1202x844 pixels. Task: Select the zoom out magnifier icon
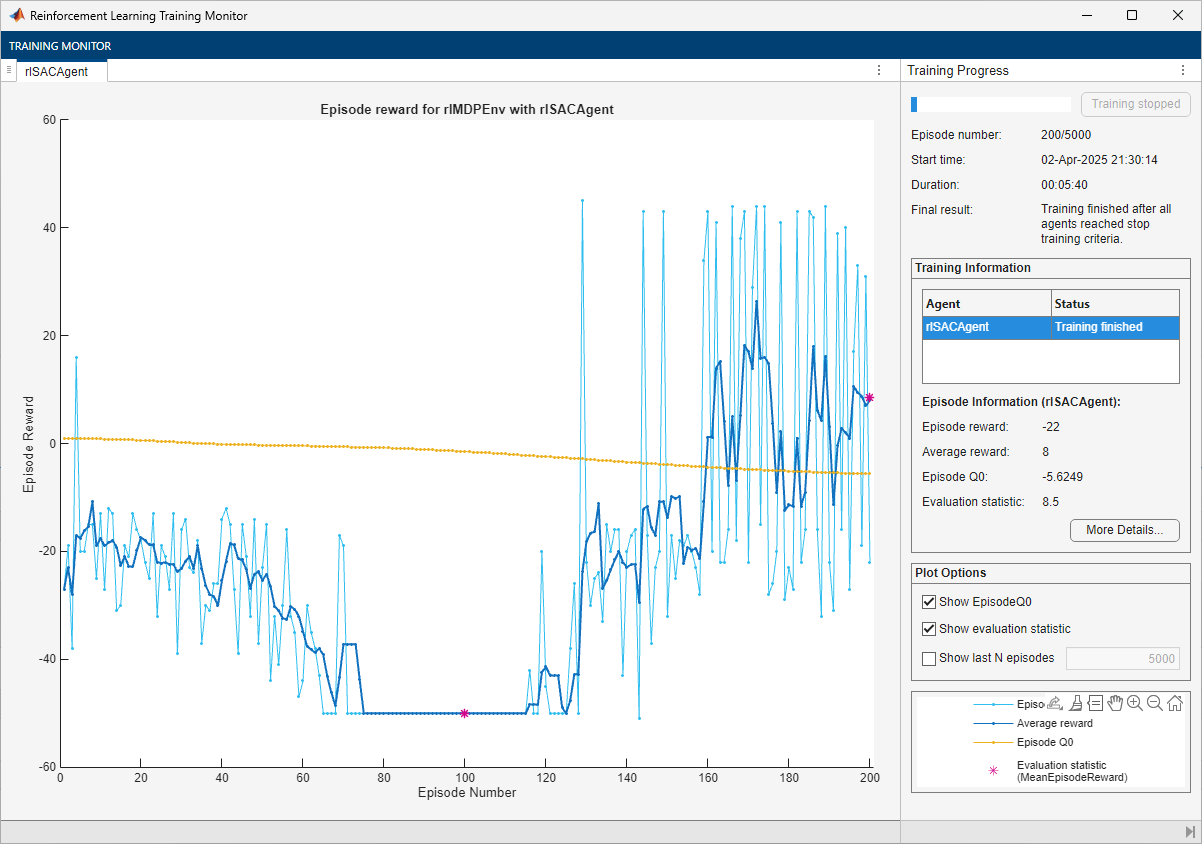coord(1155,703)
